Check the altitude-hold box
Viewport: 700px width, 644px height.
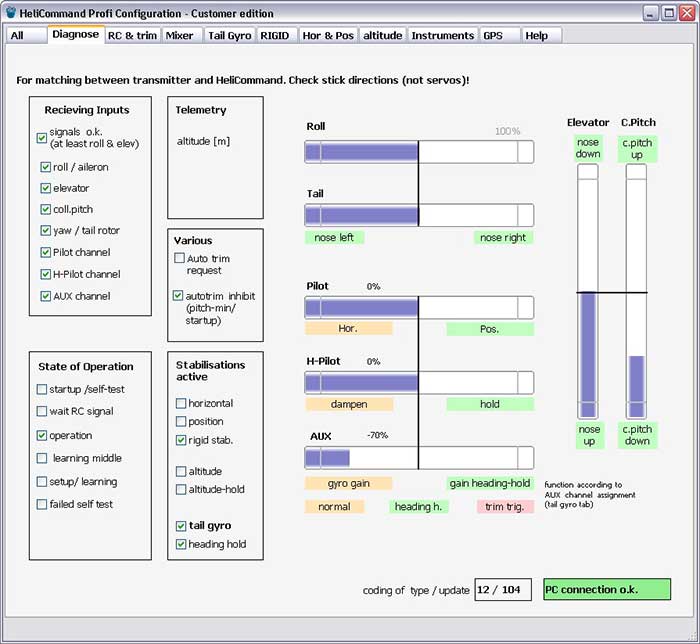[x=181, y=490]
